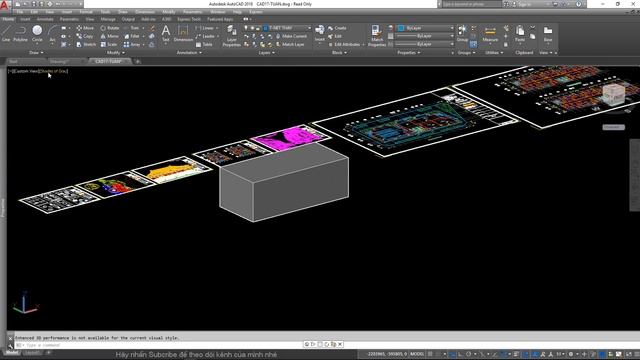Screen dimensions: 640x360
Task: Click Create block
Action: 337,28
